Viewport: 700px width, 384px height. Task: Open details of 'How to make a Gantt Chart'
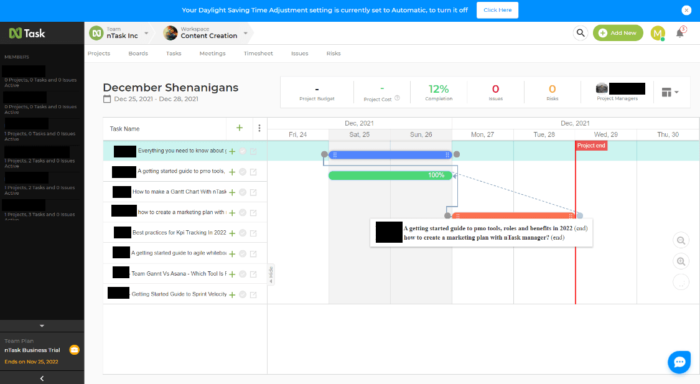pos(253,192)
